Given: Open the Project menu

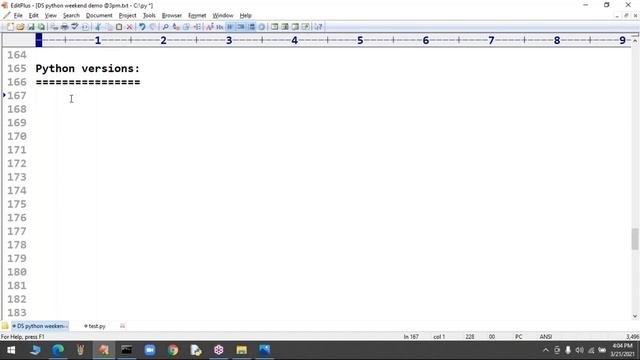Looking at the screenshot, I should [x=127, y=16].
